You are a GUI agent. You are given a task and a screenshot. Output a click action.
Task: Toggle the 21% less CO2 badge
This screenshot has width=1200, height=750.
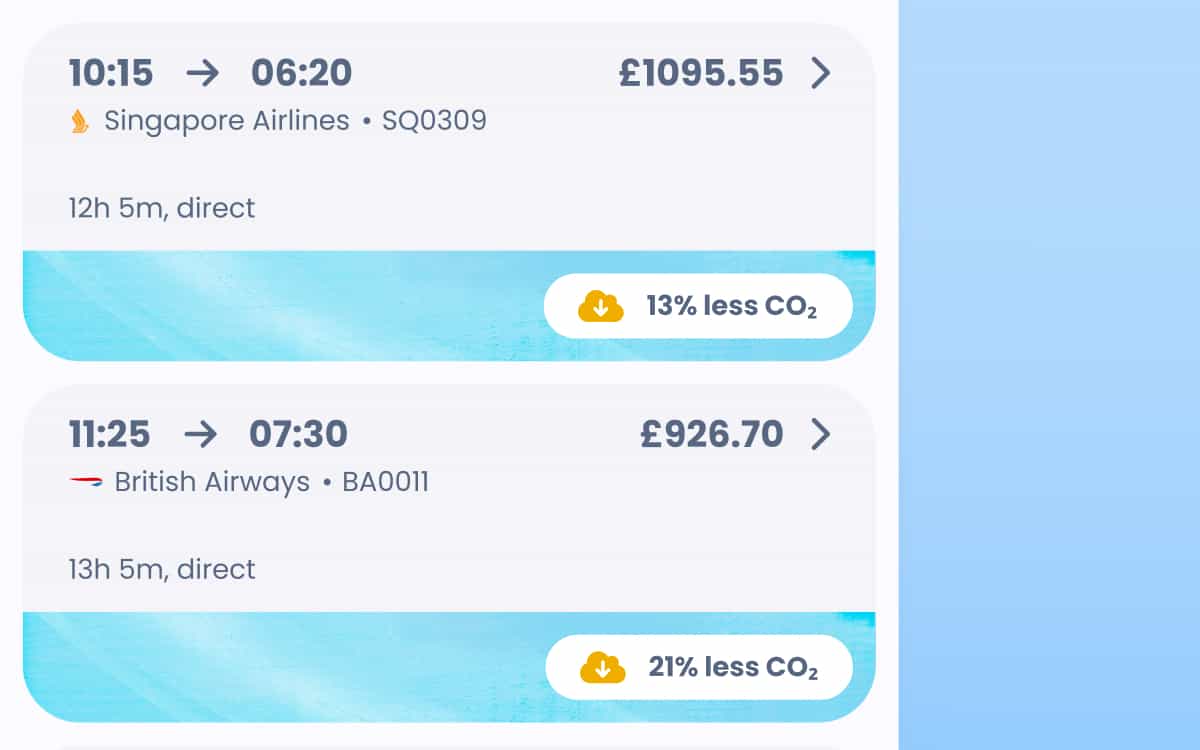(x=698, y=666)
